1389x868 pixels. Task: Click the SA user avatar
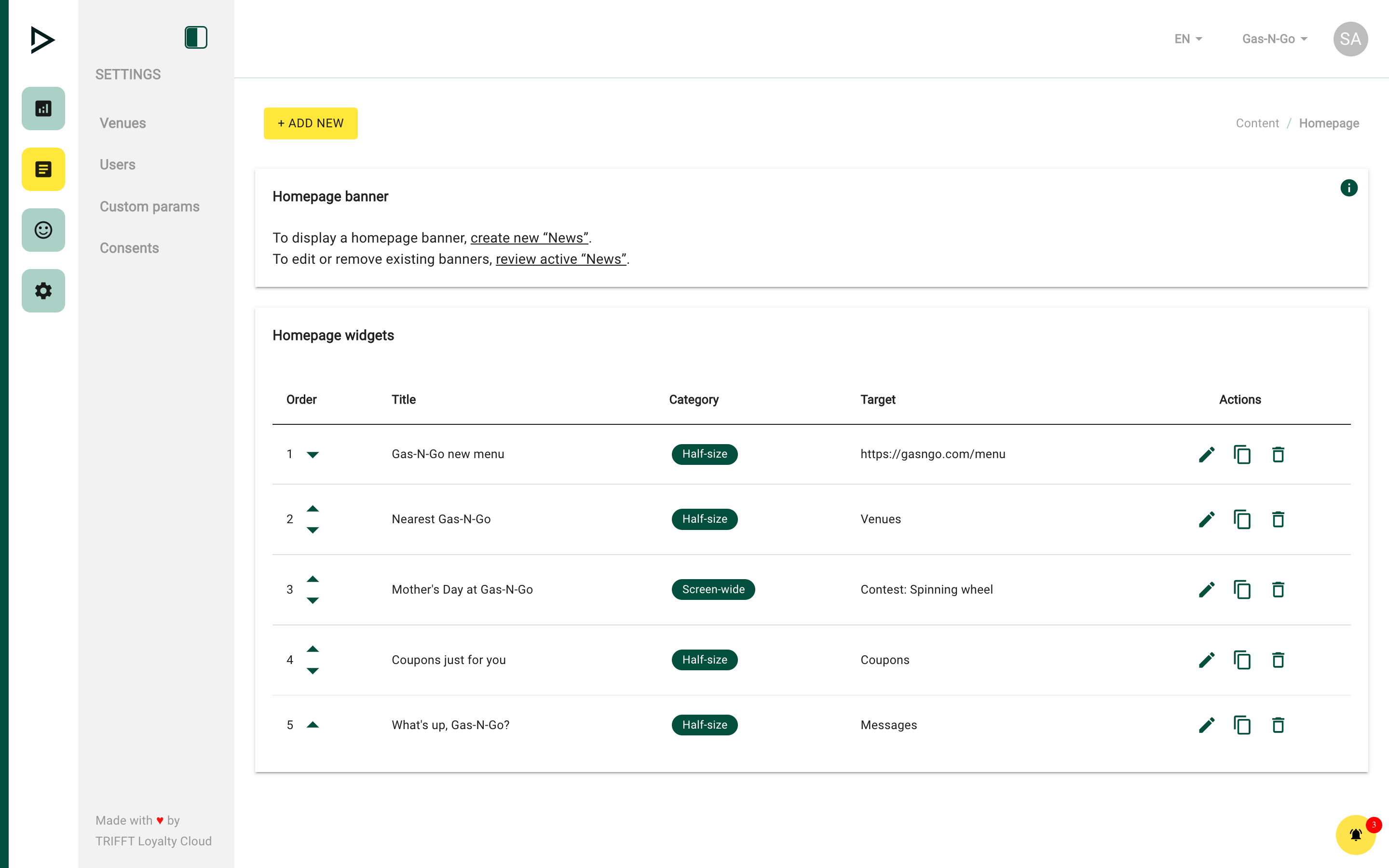click(x=1350, y=39)
